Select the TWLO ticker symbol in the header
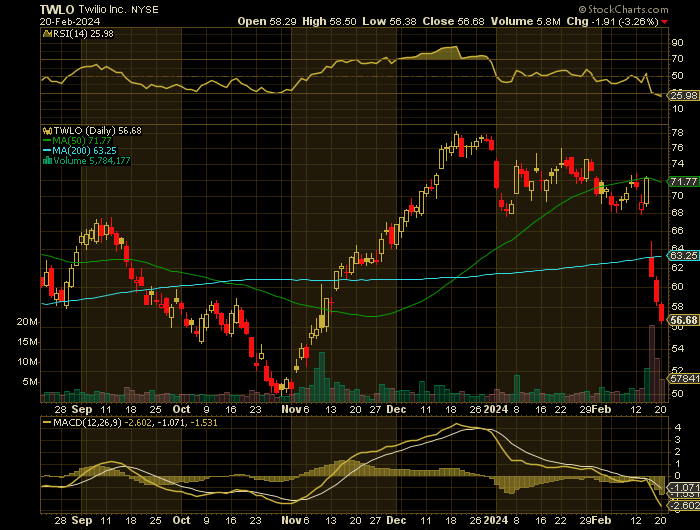This screenshot has width=700, height=530. point(58,10)
